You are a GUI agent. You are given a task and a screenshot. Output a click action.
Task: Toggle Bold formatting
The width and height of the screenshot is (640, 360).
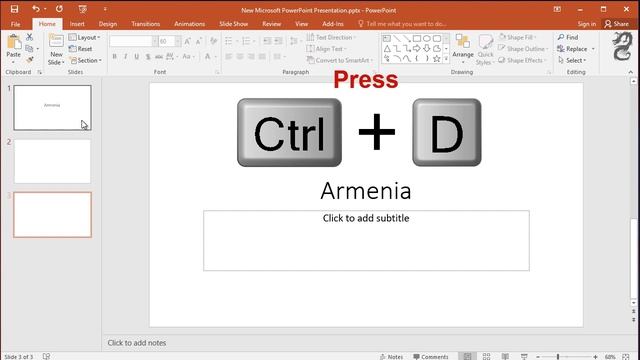point(114,56)
